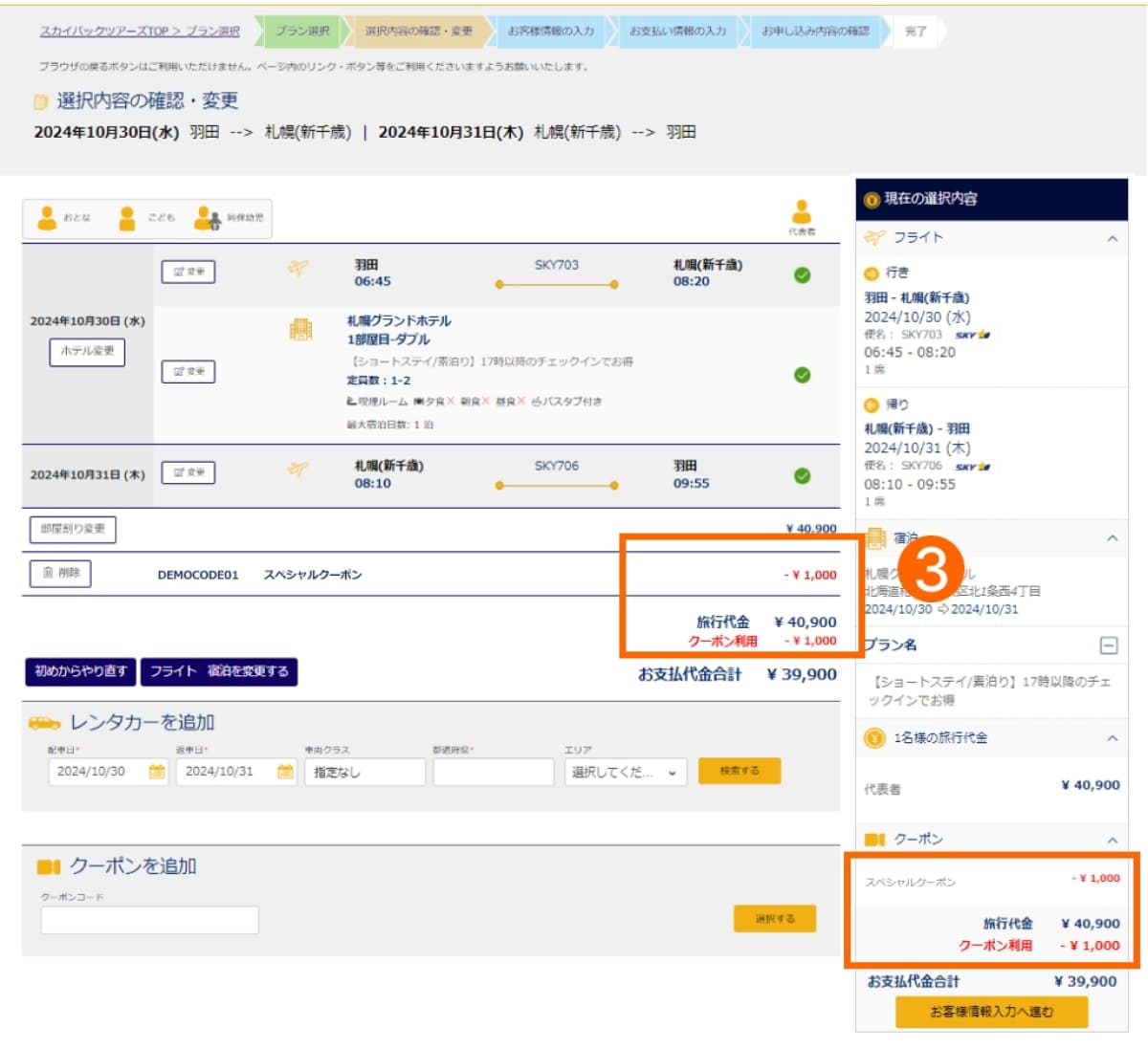The image size is (1148, 1049).
Task: Select the プラン選択 step tab
Action: pos(303,32)
